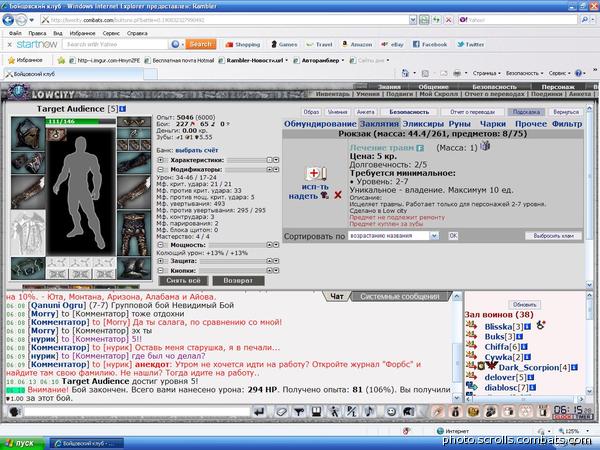The image size is (600, 450).
Task: Click the boots equipment slot
Action: pyautogui.click(x=134, y=267)
